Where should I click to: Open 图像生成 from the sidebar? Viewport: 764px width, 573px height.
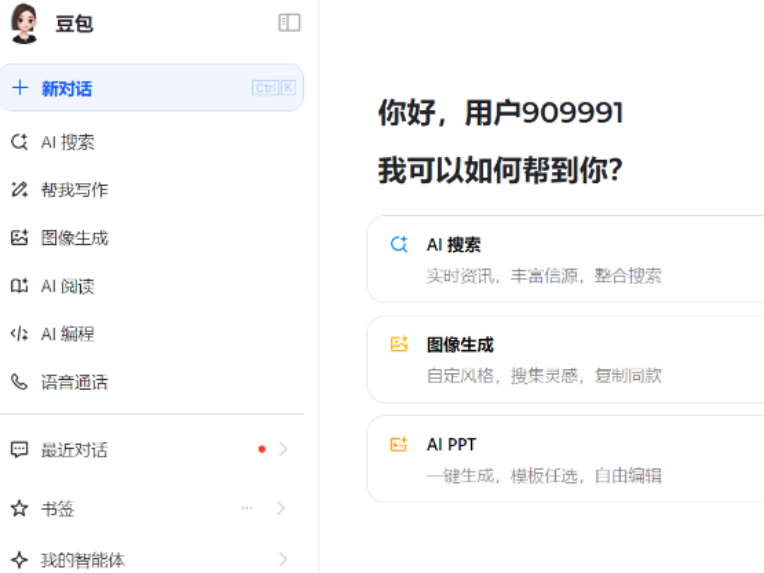coord(75,238)
